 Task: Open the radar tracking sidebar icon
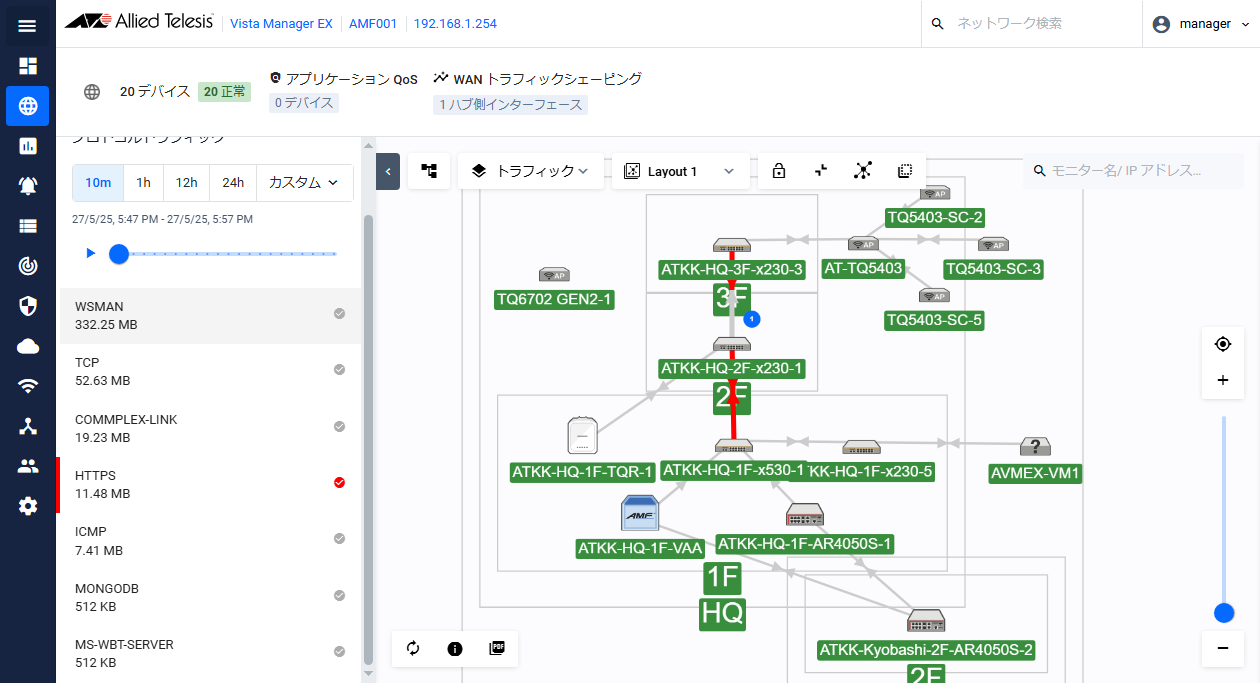tap(27, 266)
